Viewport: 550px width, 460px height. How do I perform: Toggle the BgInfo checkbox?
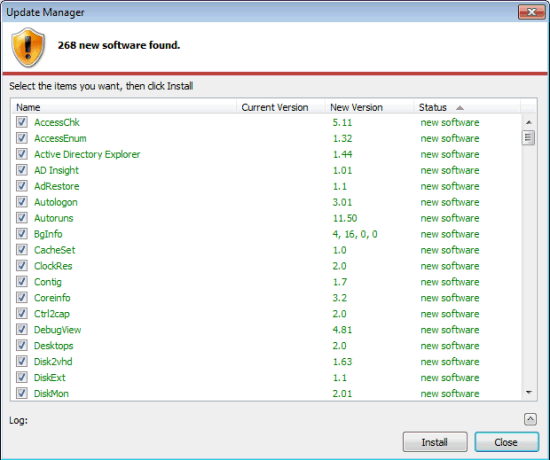(22, 234)
